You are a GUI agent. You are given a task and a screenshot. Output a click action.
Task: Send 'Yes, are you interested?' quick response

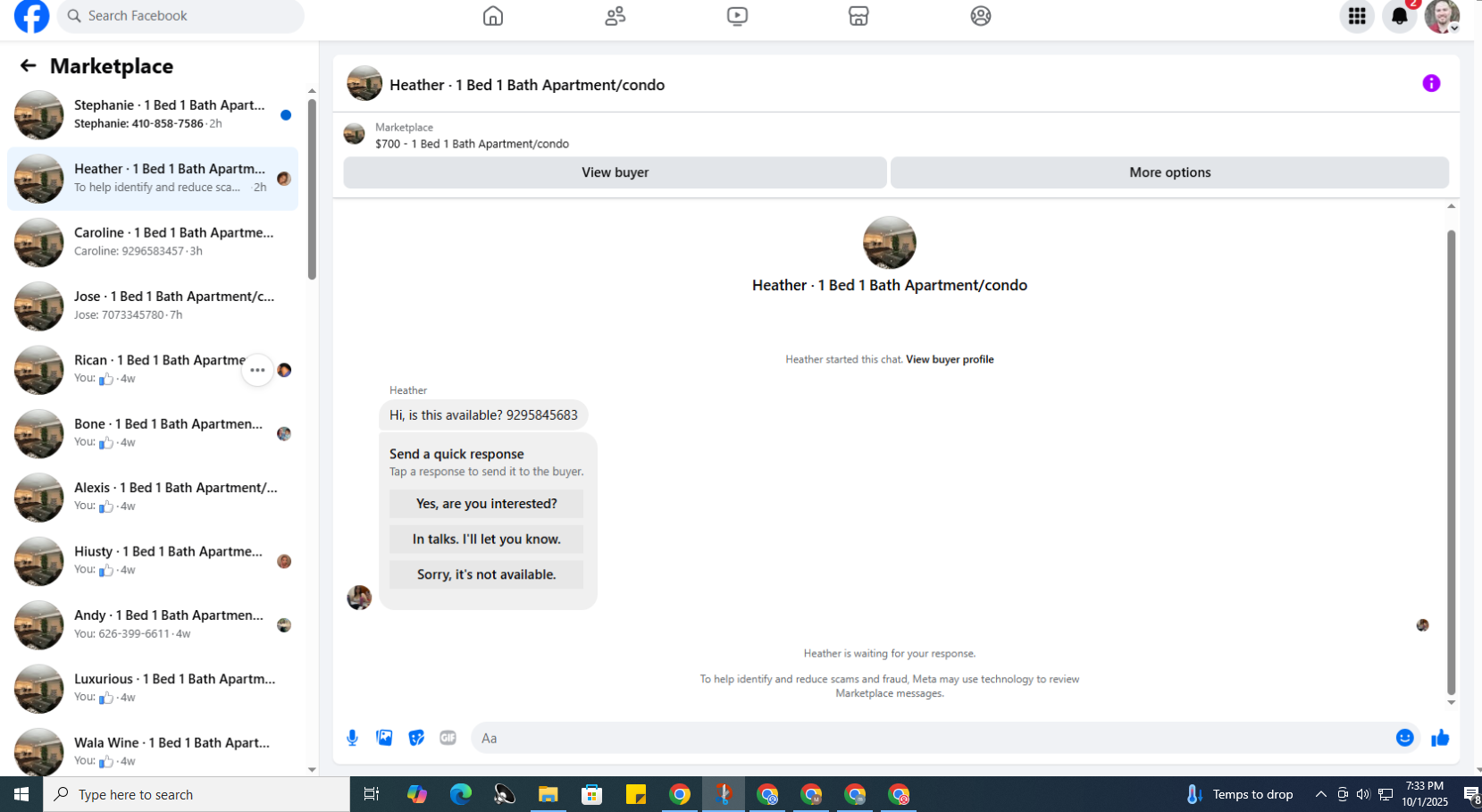486,504
